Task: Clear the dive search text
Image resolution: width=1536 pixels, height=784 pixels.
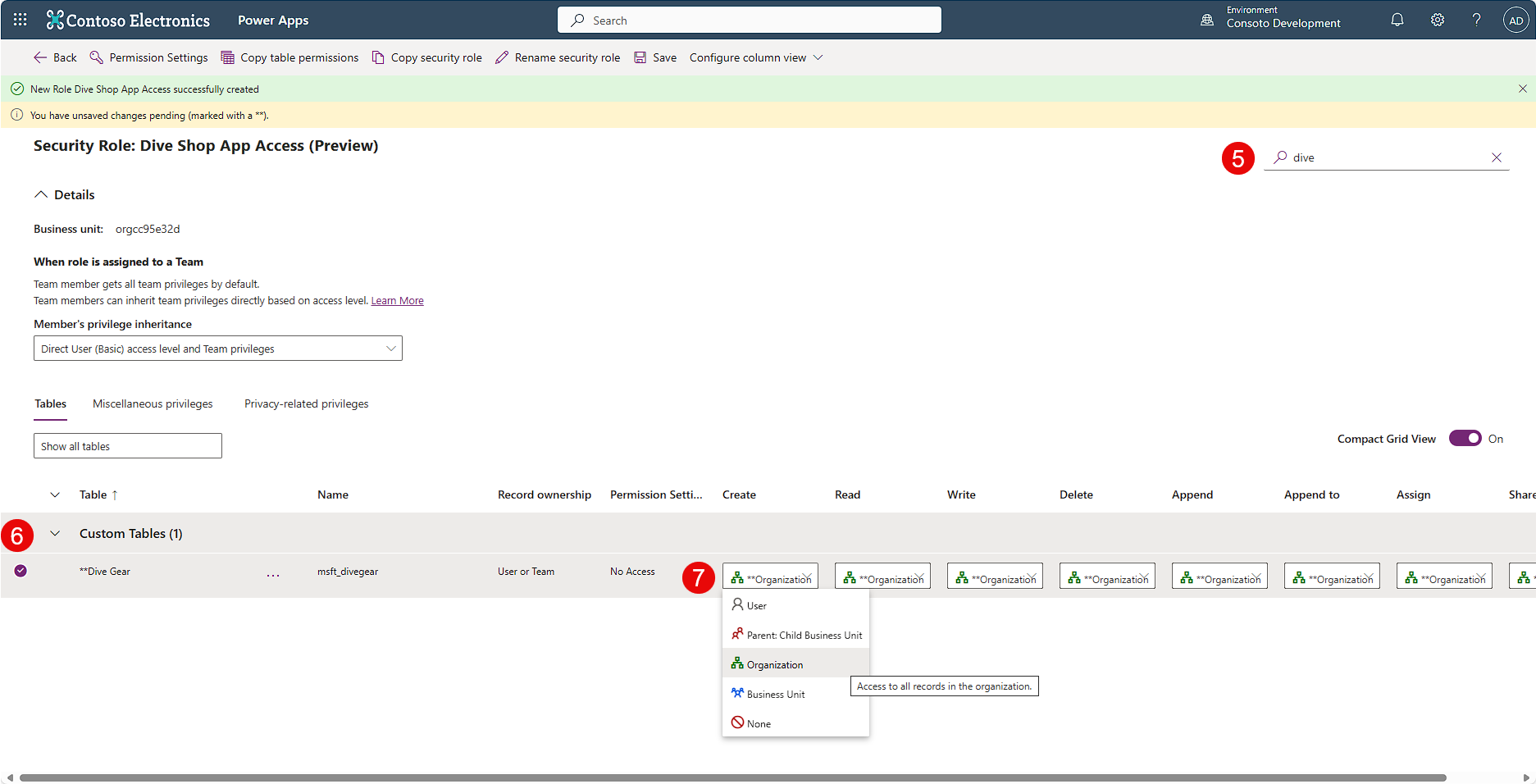Action: pyautogui.click(x=1497, y=157)
